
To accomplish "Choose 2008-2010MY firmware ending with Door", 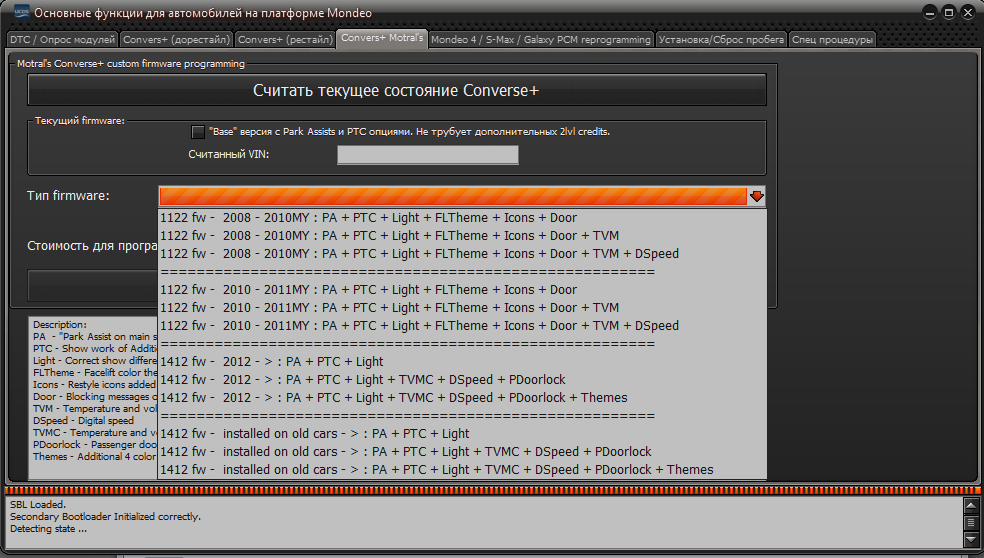I will click(x=462, y=218).
